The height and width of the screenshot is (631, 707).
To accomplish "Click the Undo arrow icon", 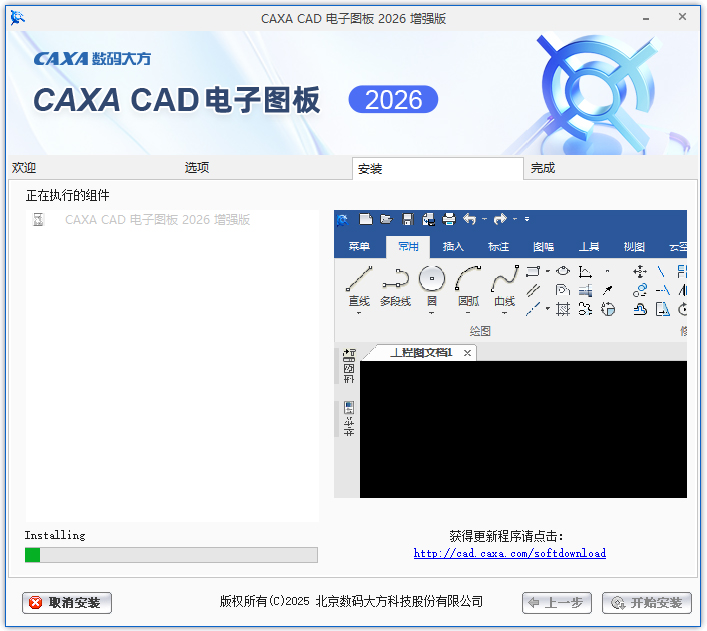I will (x=469, y=220).
